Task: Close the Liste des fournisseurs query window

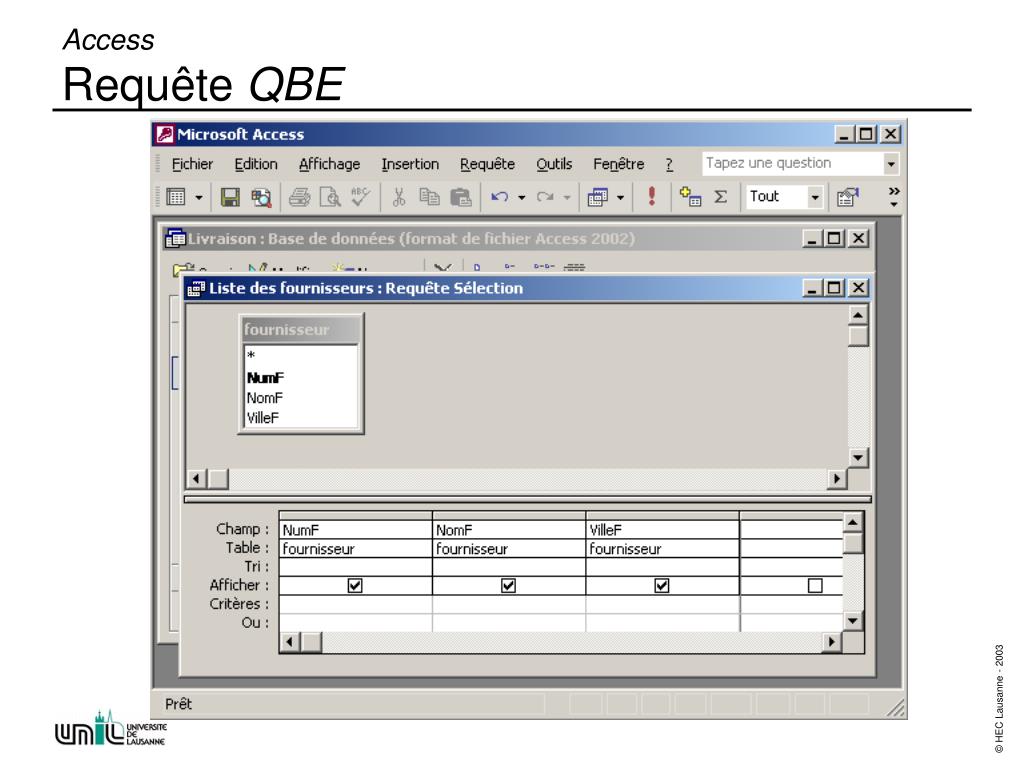Action: tap(859, 288)
